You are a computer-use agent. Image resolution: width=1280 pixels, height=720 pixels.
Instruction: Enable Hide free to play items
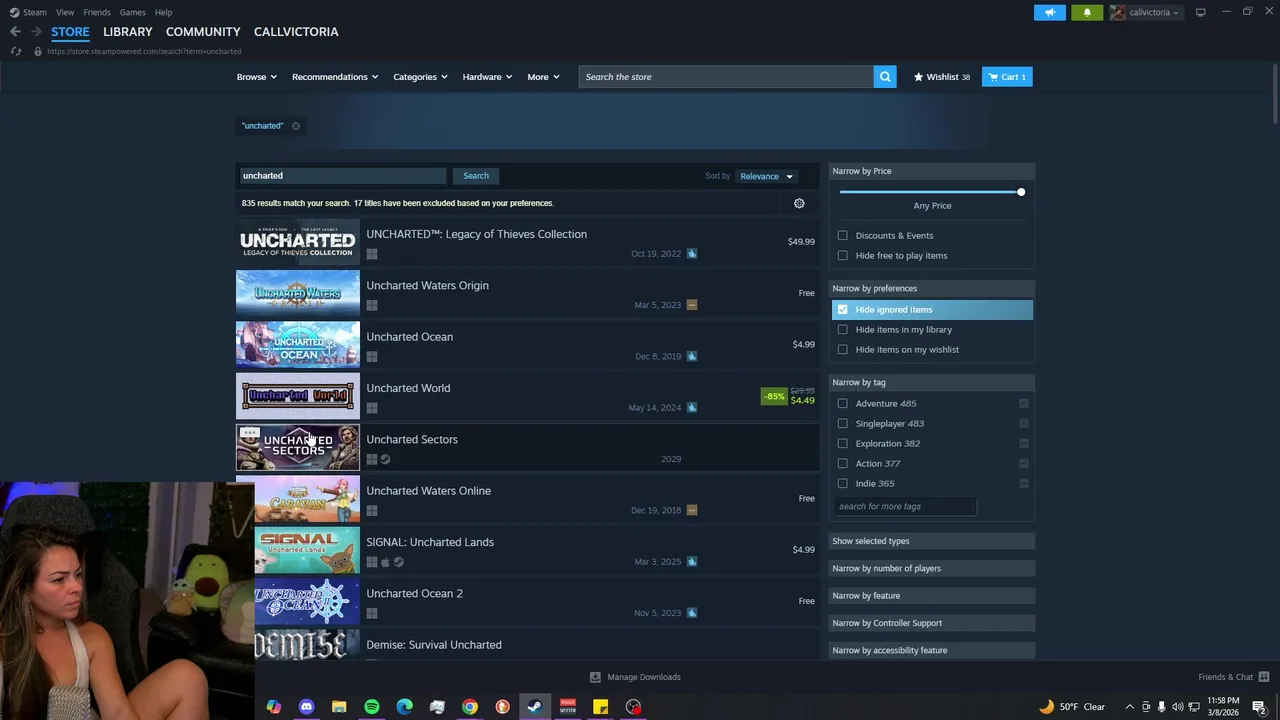(843, 256)
